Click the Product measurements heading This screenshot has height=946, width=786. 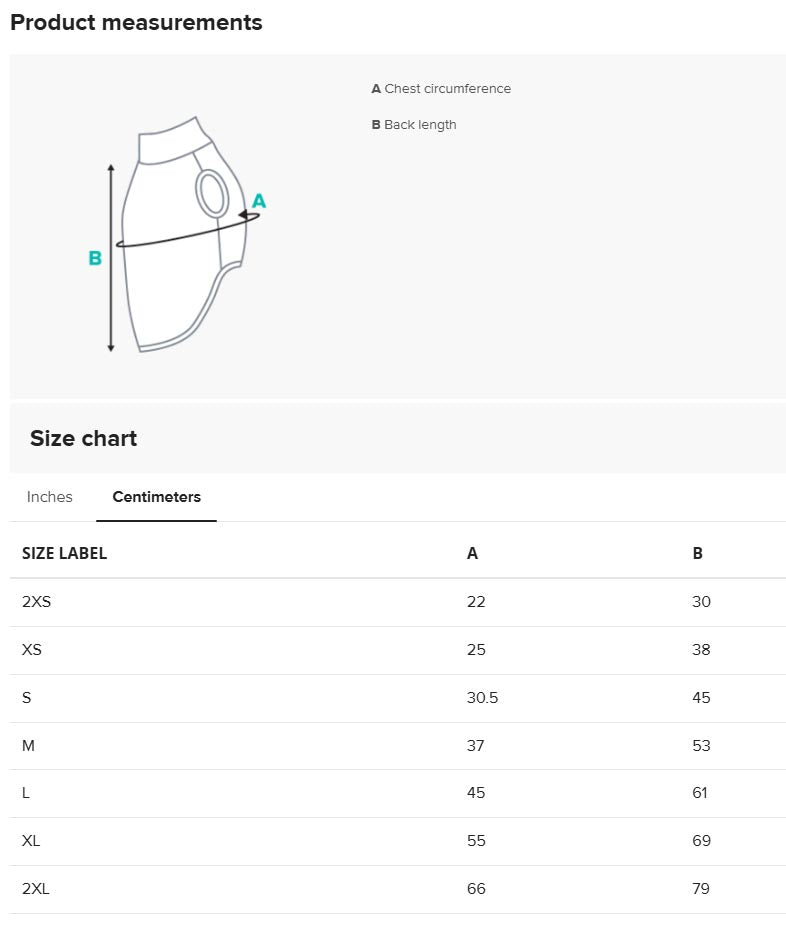(136, 23)
